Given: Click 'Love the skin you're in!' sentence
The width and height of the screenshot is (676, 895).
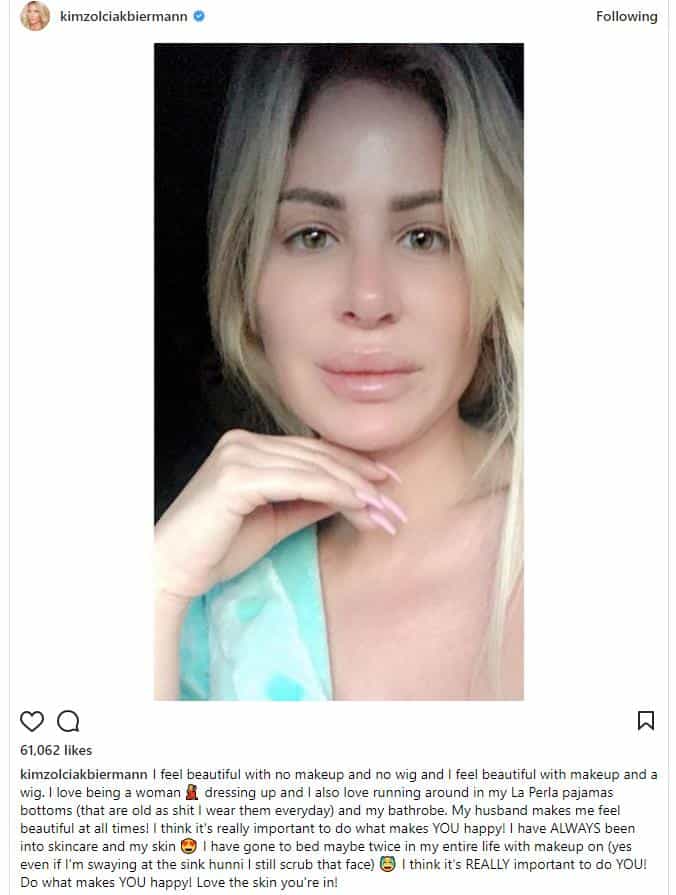Looking at the screenshot, I should pyautogui.click(x=267, y=882).
